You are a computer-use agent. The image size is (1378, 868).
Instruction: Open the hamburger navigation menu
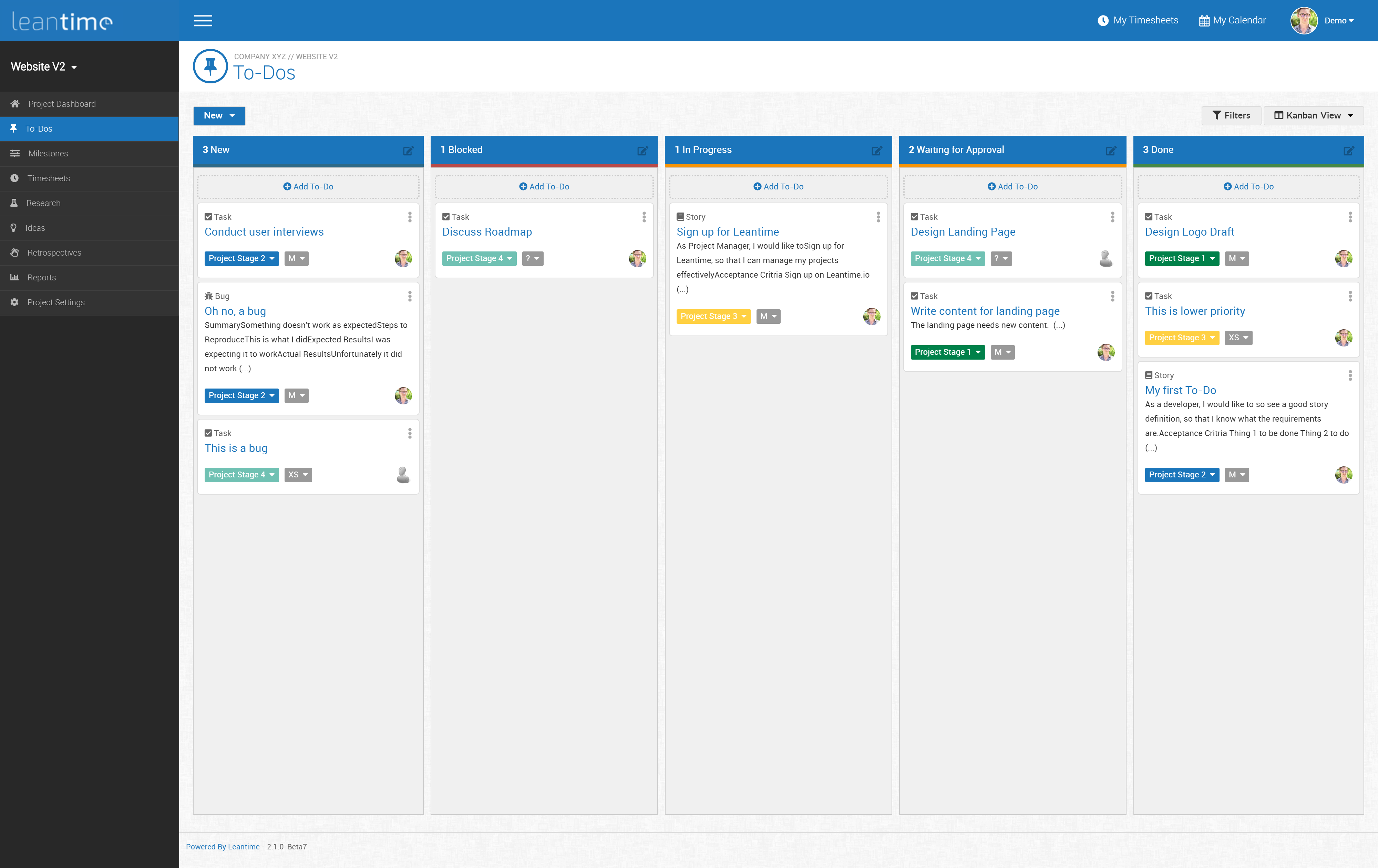(x=203, y=21)
